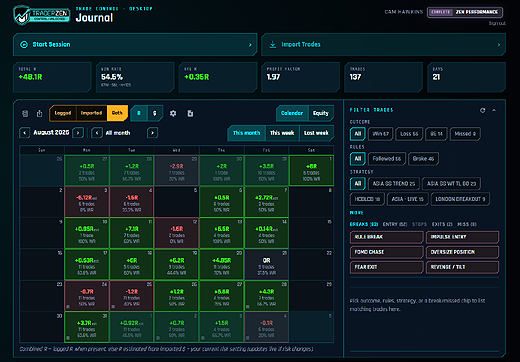
Task: Reset filters with the refresh icon
Action: [x=482, y=110]
